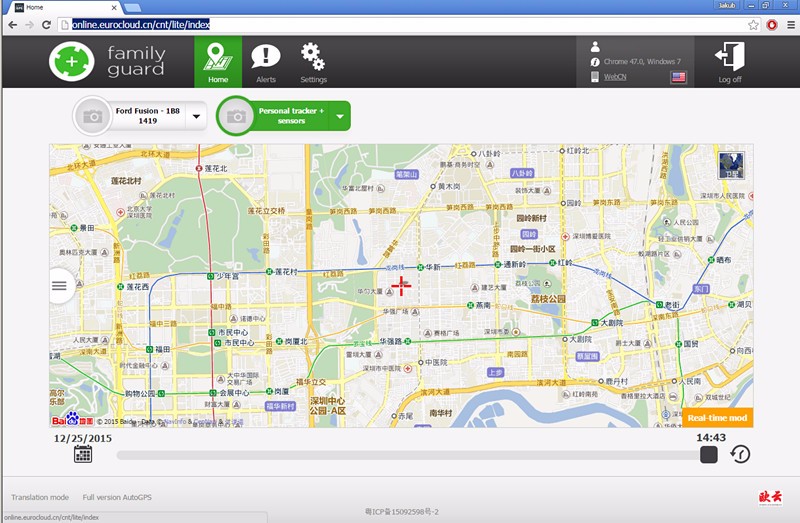This screenshot has height=523, width=800.
Task: Expand the Personal tracker dropdown arrow
Action: coord(340,116)
